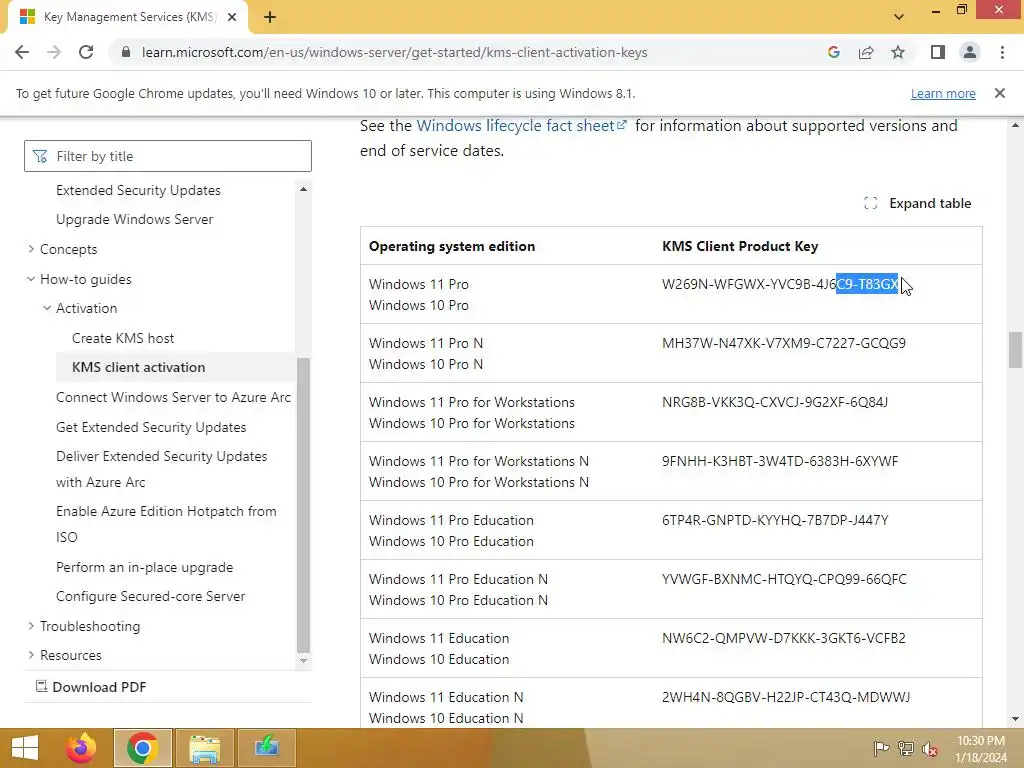Click the Expand table button
Image resolution: width=1024 pixels, height=768 pixels.
point(918,203)
